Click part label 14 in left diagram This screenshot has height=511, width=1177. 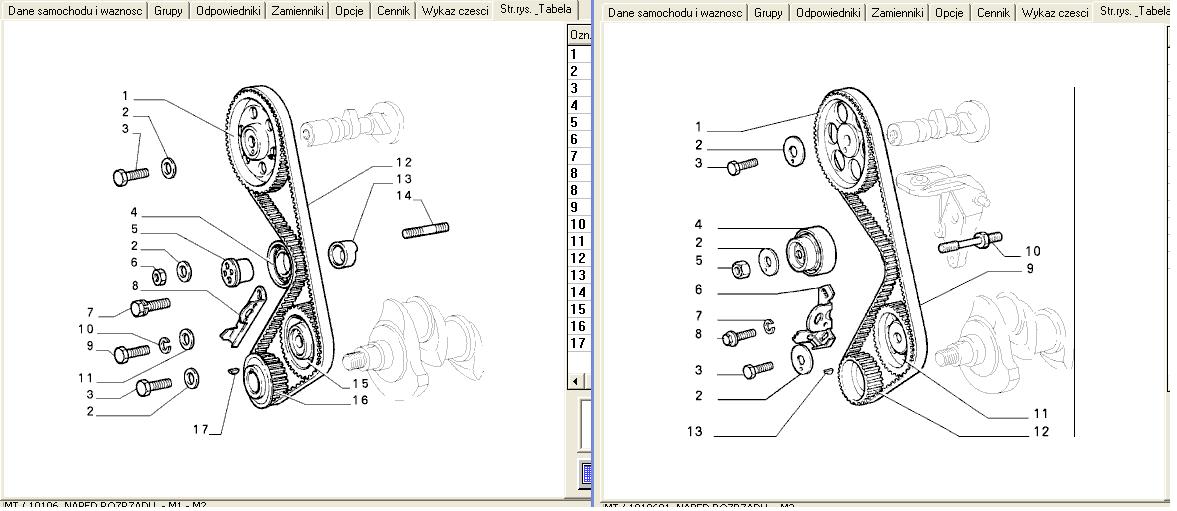403,196
